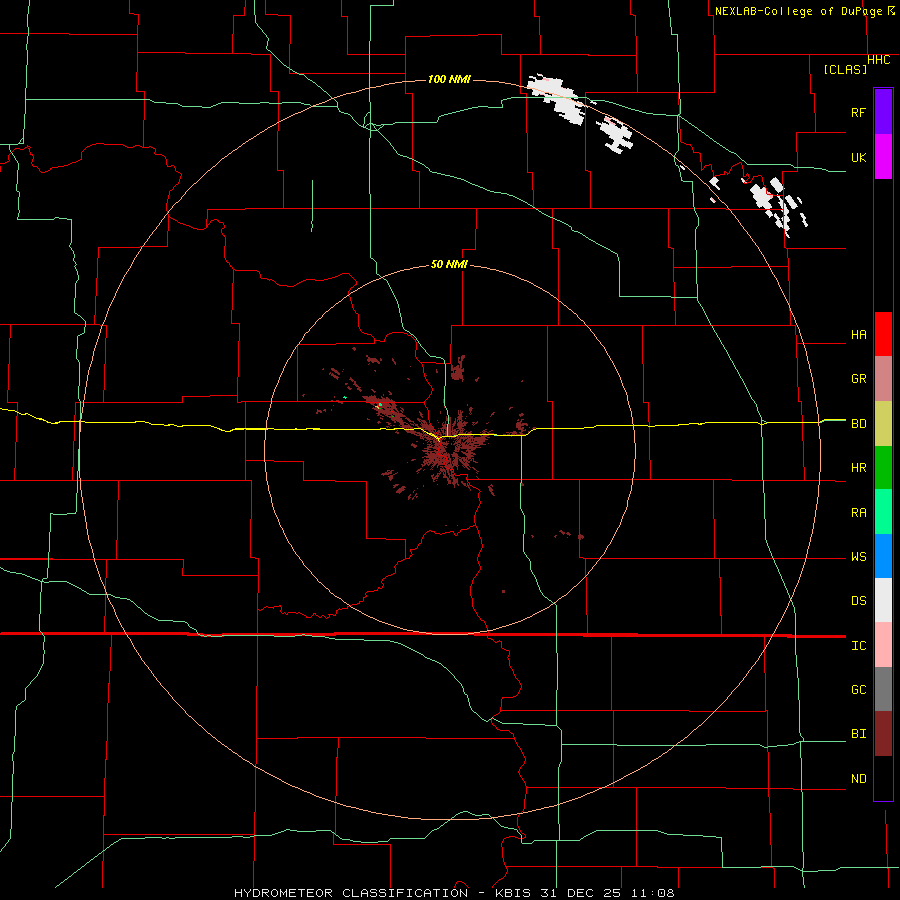Click the dusty pink GR legend swatch

click(x=883, y=379)
